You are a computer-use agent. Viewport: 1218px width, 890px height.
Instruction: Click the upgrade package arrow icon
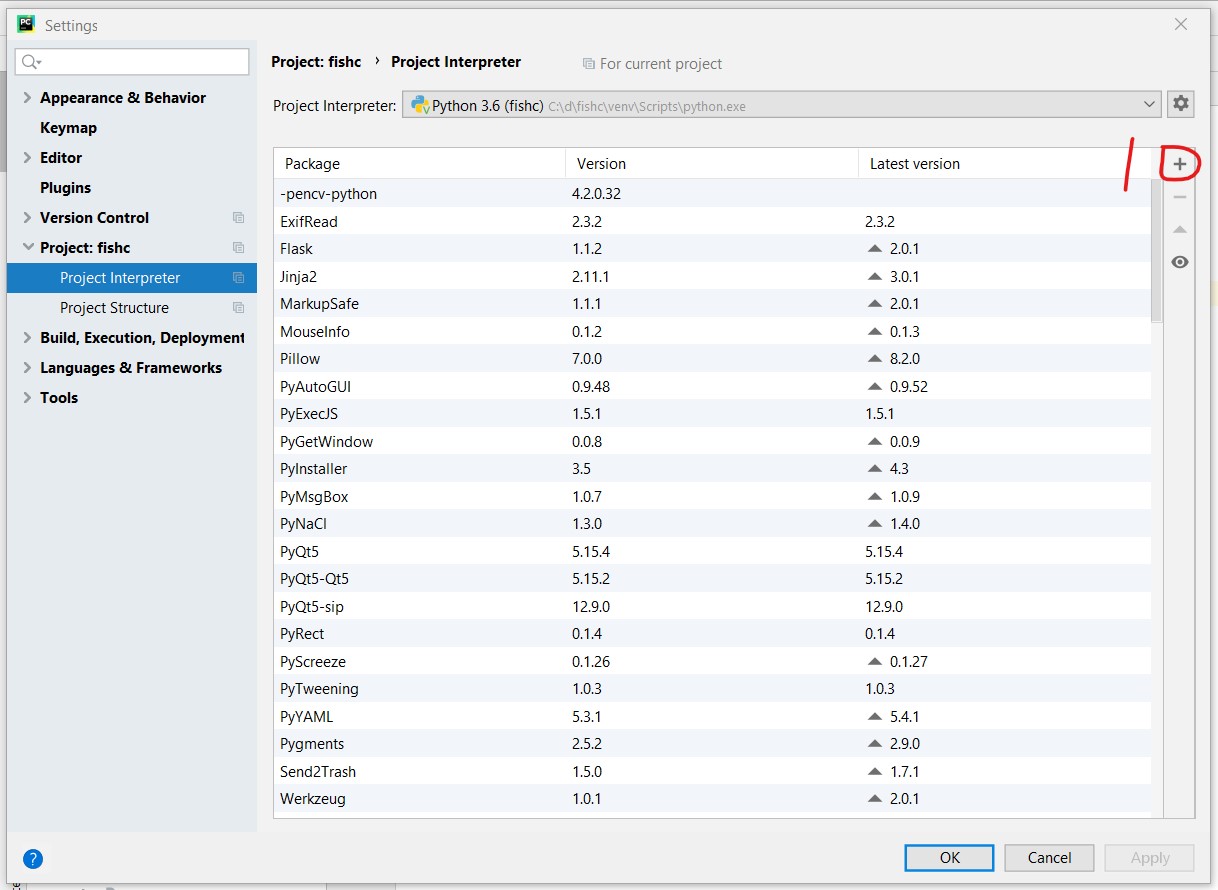click(x=1180, y=229)
